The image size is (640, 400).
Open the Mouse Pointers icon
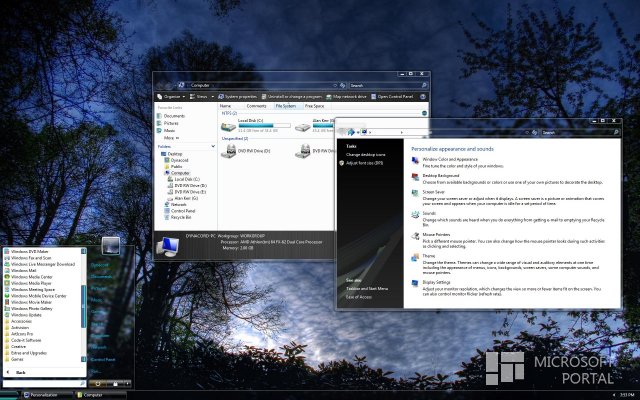point(415,236)
